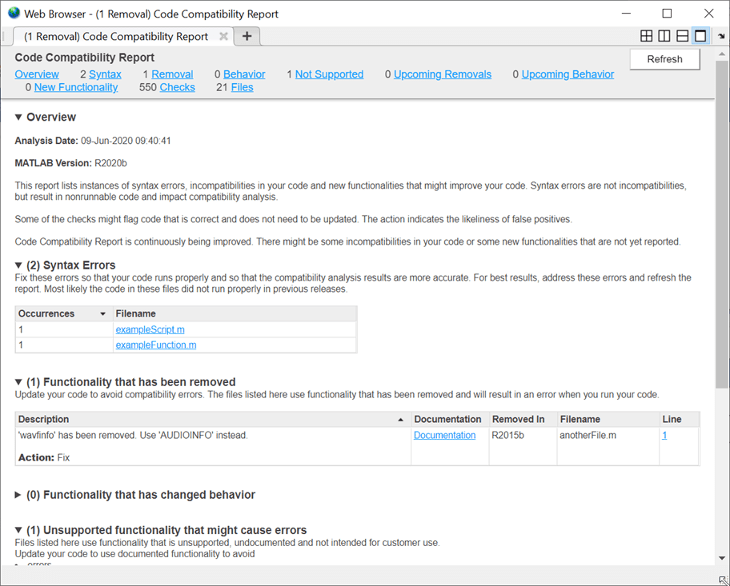
Task: Close the Code Compatibility Report tab
Action: [223, 36]
